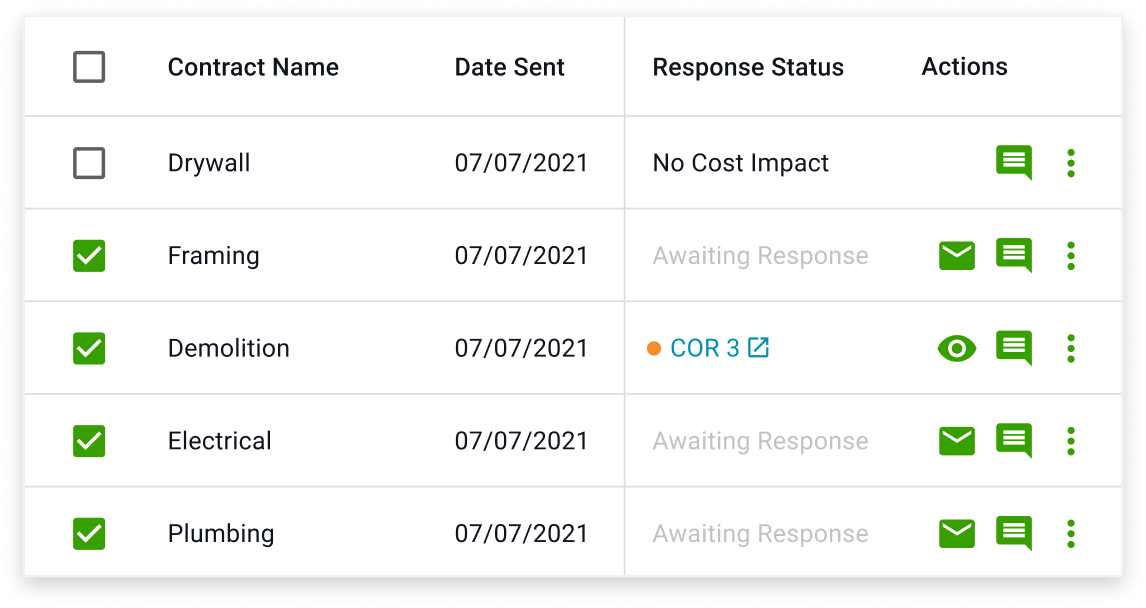Click the envelope icon for Plumbing

[957, 533]
